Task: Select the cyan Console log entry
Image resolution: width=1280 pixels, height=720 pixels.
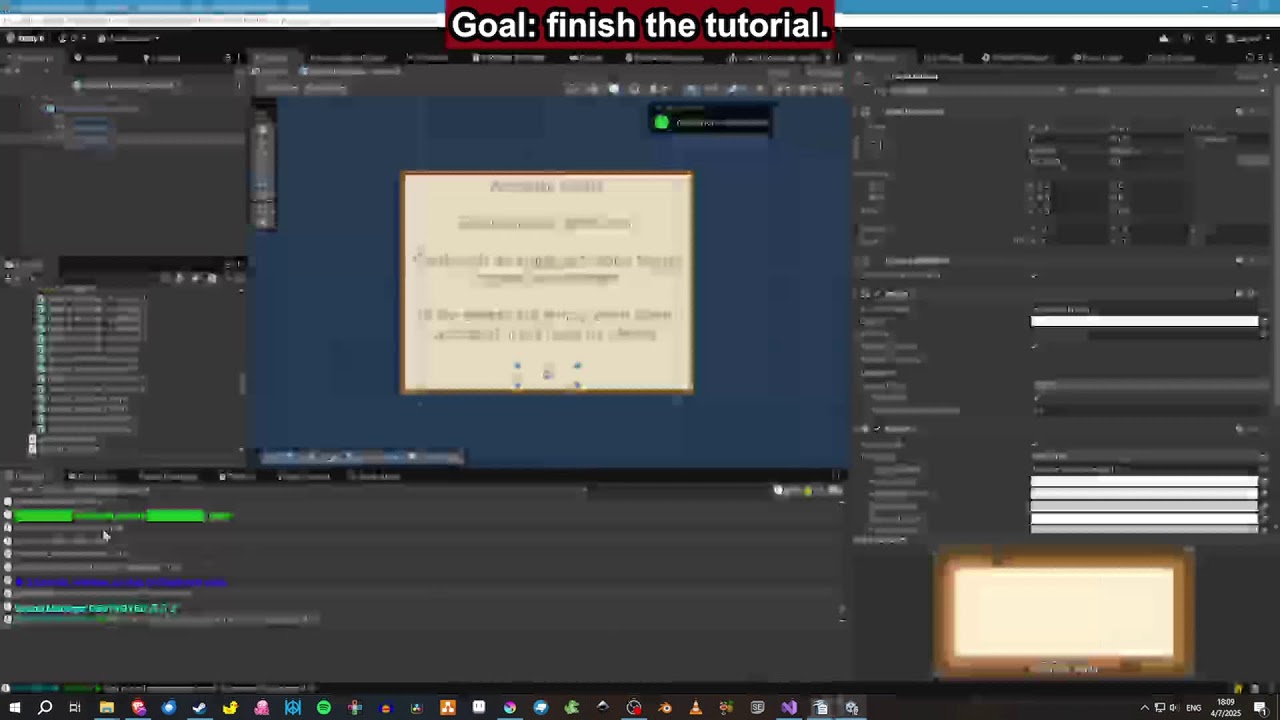Action: [x=95, y=608]
